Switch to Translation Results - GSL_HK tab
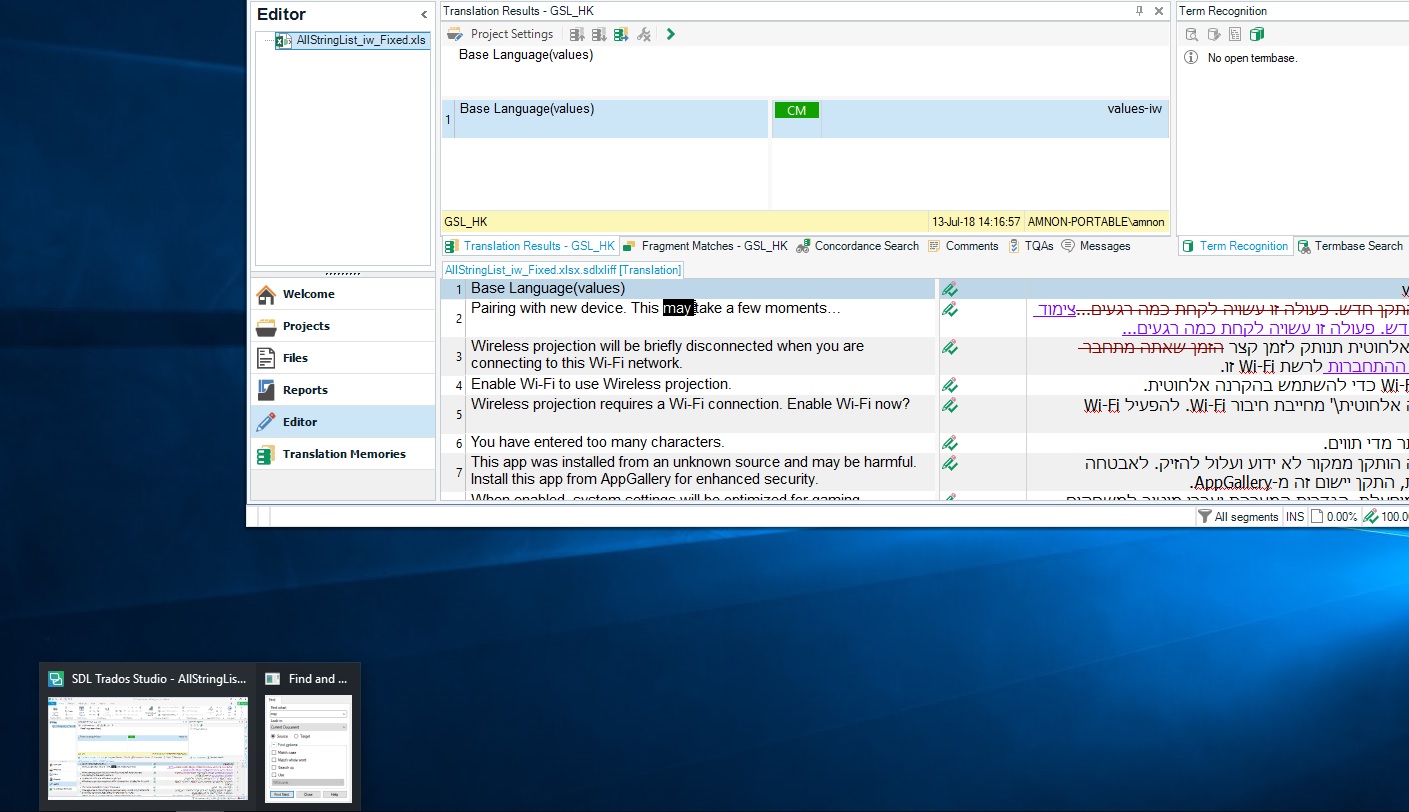The width and height of the screenshot is (1409, 812). 530,246
